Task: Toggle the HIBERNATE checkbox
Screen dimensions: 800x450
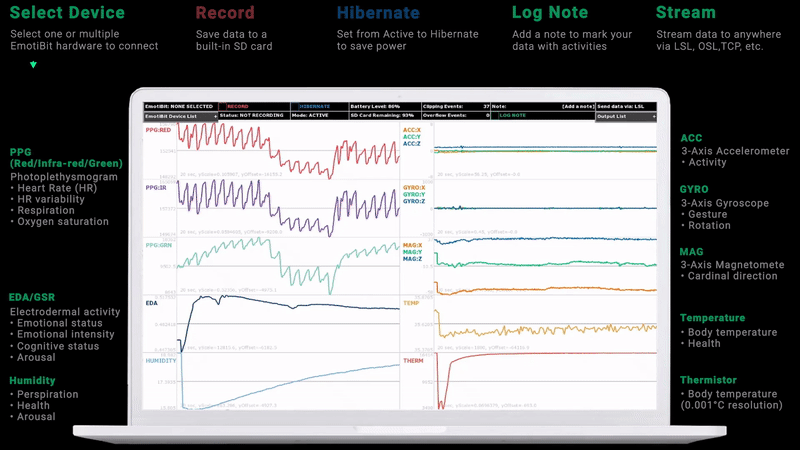Action: pos(295,107)
